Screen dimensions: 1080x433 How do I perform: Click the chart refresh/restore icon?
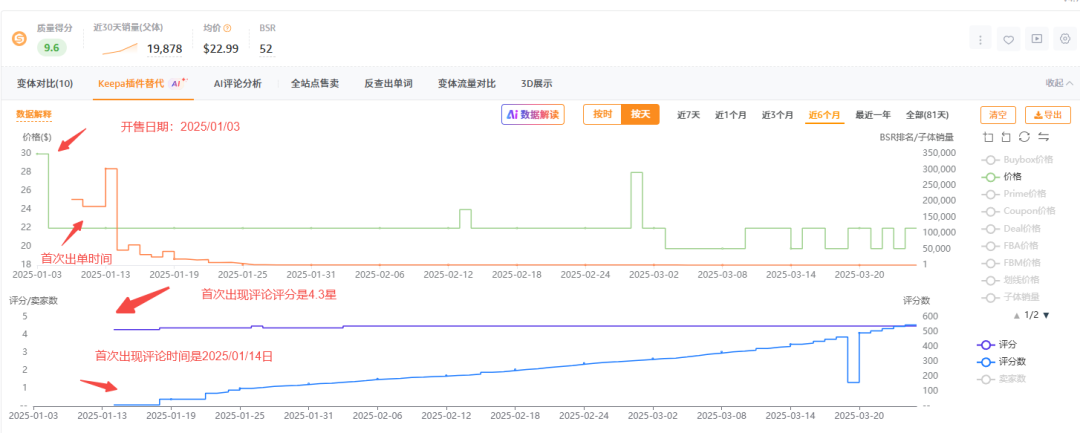tap(1024, 137)
